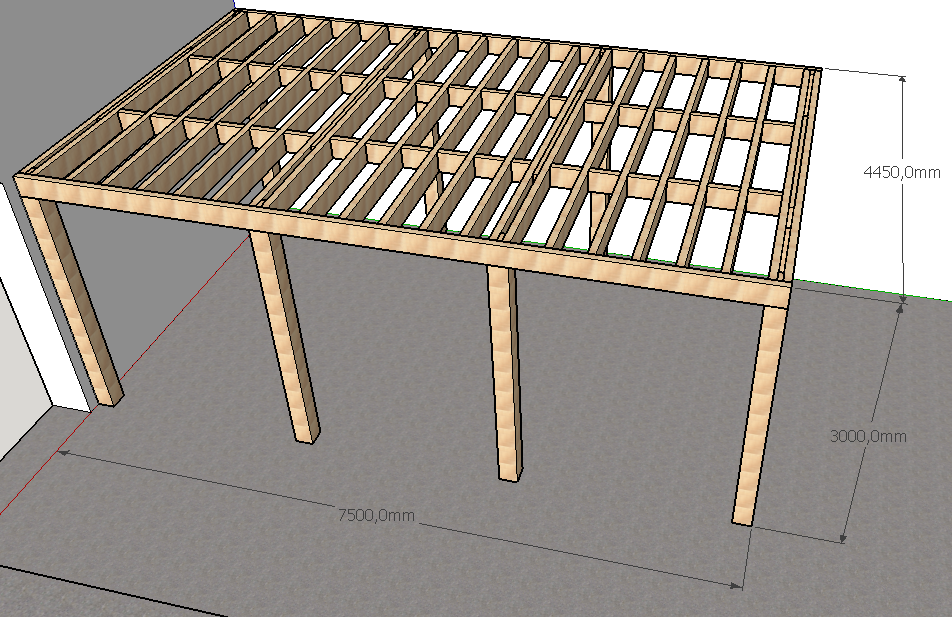Select the 4450,0mm dimension label

click(x=902, y=172)
